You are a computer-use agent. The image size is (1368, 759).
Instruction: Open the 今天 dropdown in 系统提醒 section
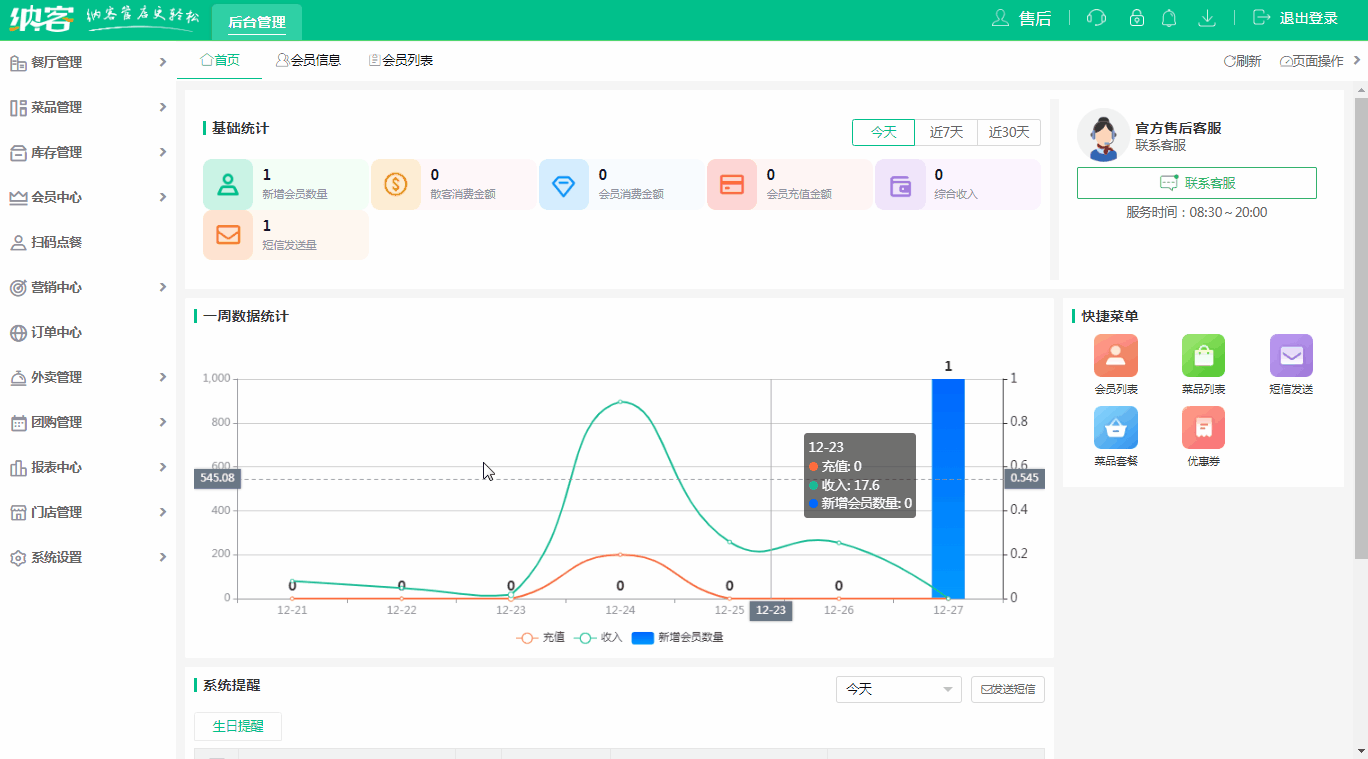pyautogui.click(x=897, y=689)
